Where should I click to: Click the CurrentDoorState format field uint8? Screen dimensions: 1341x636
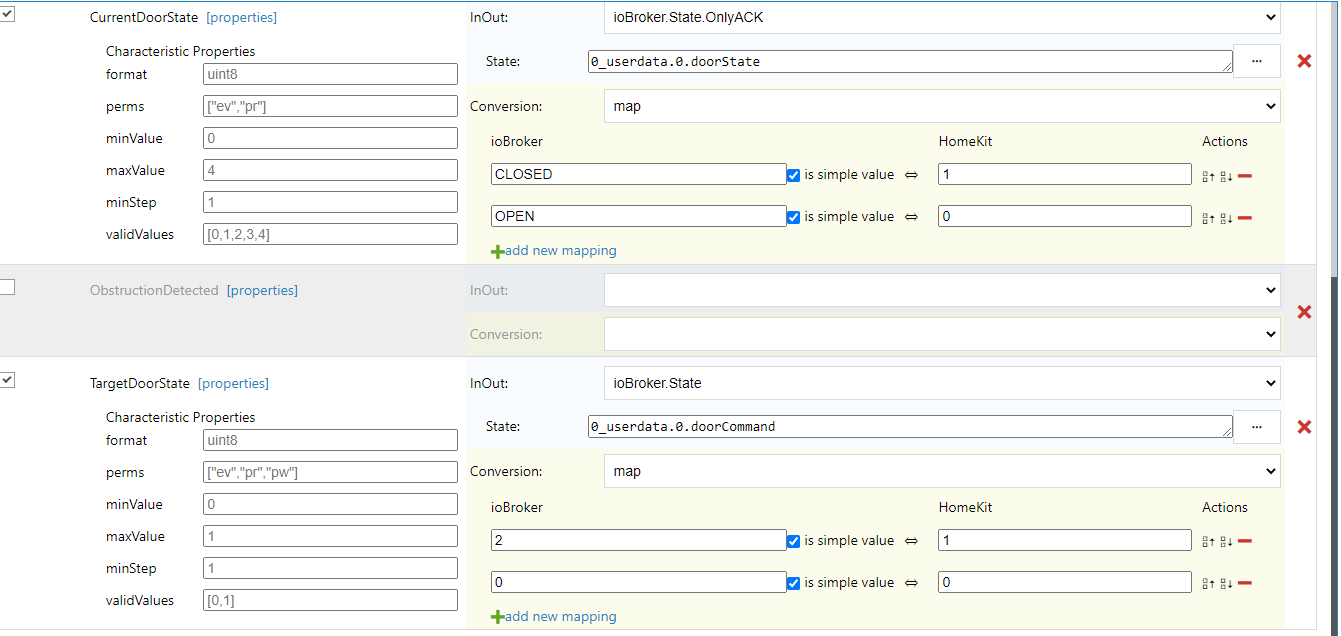pos(330,74)
